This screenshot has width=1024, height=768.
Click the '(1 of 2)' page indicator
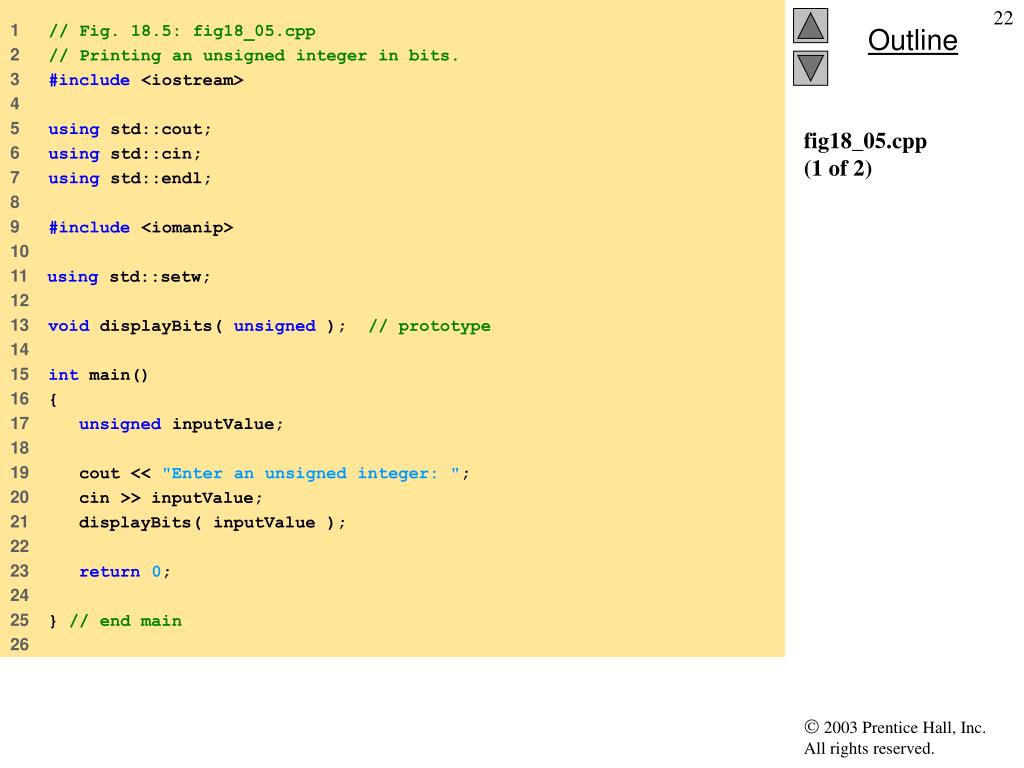click(x=838, y=168)
